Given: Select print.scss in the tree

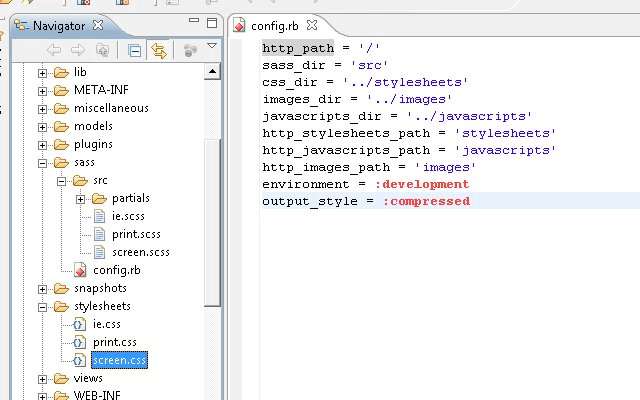Looking at the screenshot, I should coord(136,234).
